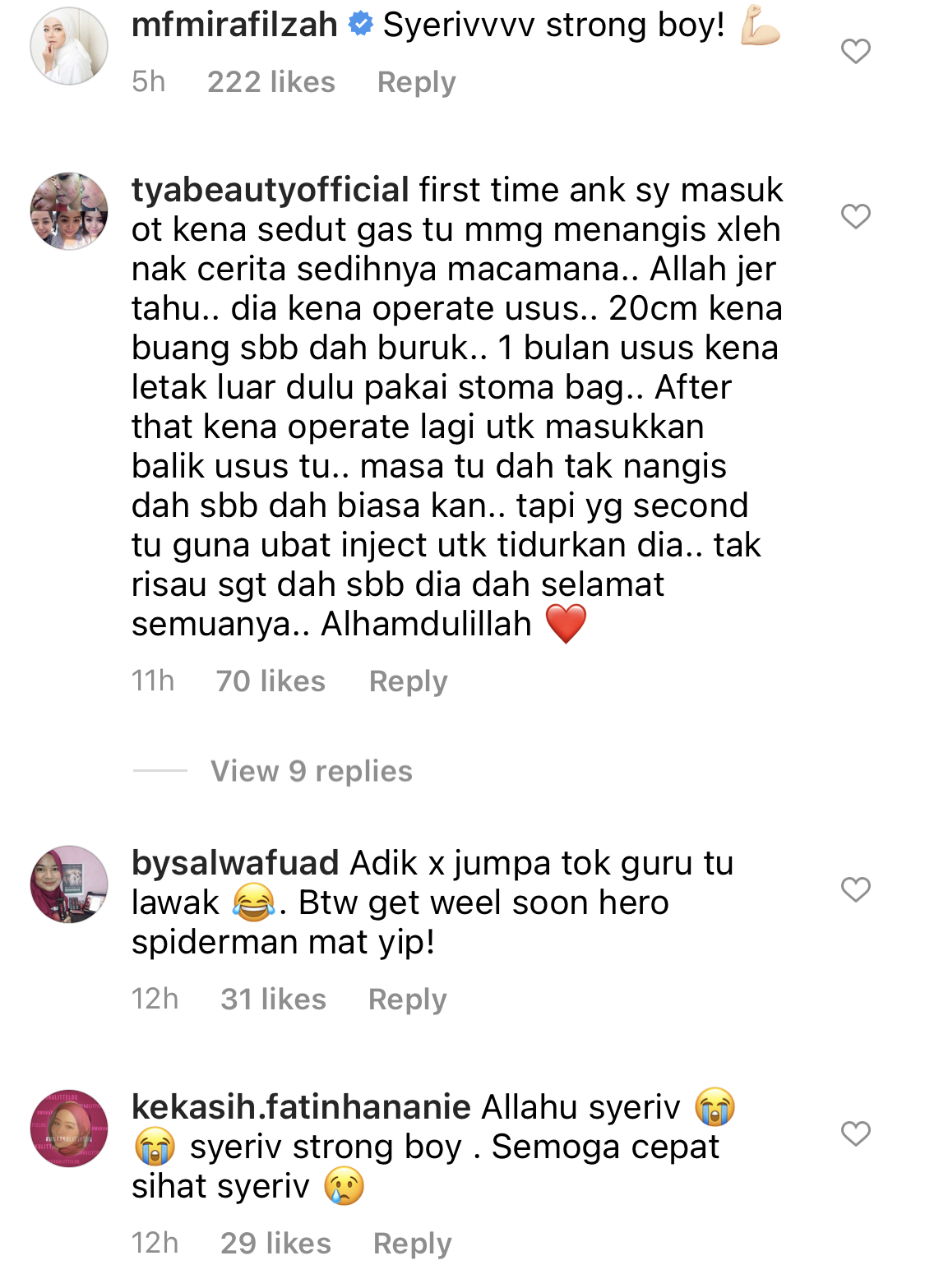Reply to kekasih.fatinhananie's comment
Viewport: 925px width, 1288px height.
point(412,1244)
